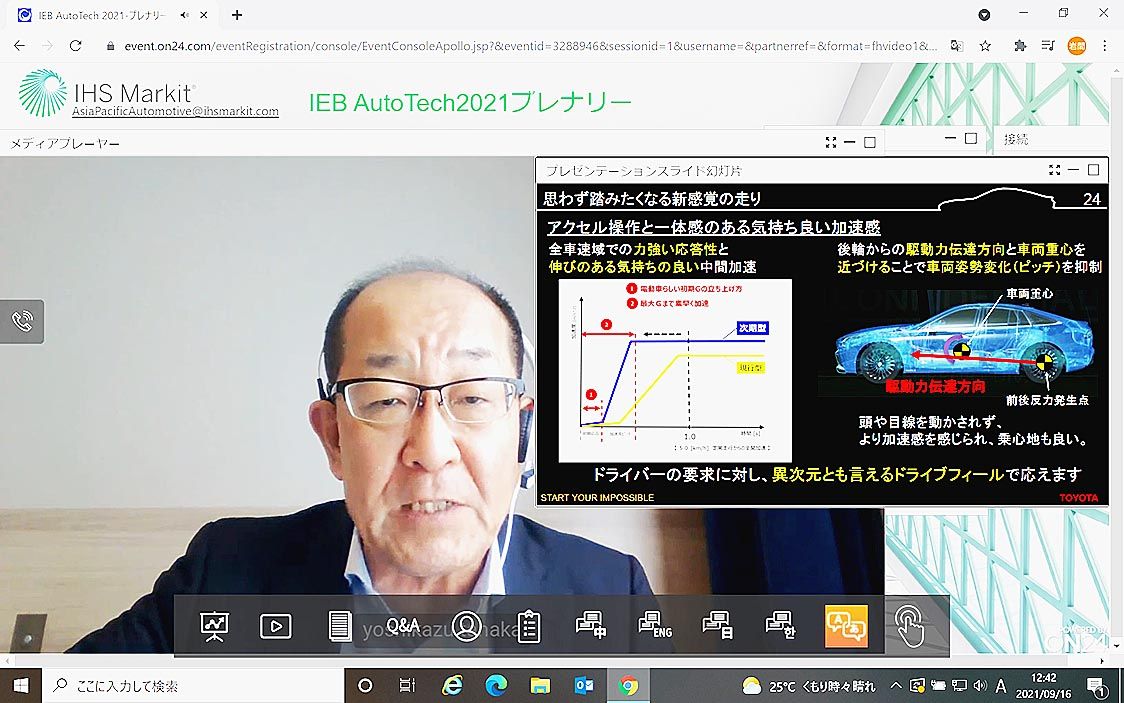The width and height of the screenshot is (1124, 703).
Task: Click the Windows taskbar search box
Action: [190, 686]
